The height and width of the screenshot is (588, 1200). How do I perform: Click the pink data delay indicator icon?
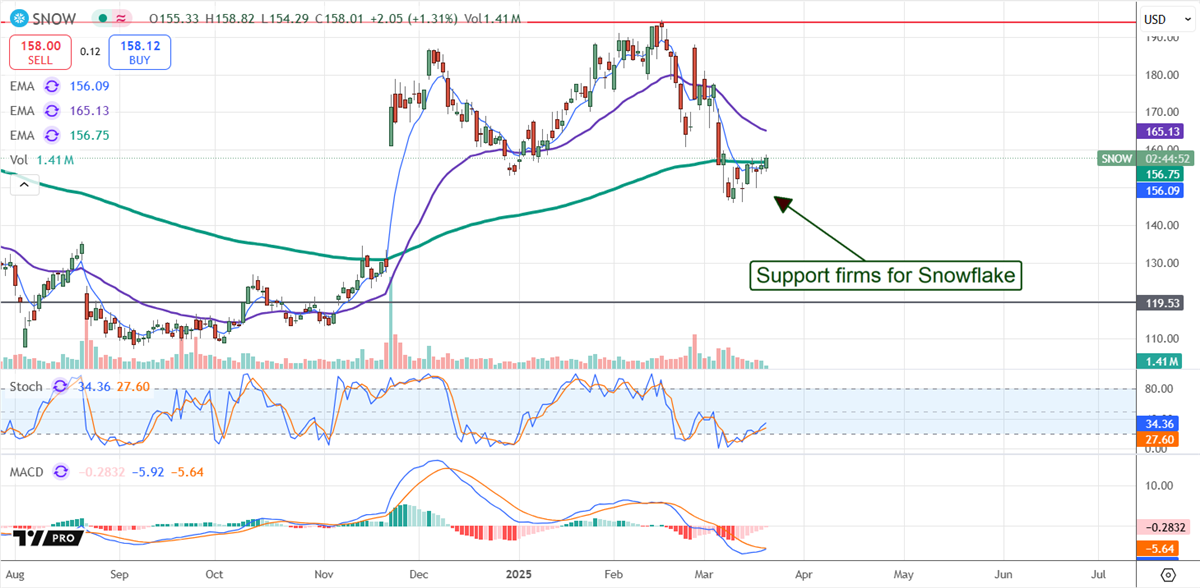click(x=121, y=19)
